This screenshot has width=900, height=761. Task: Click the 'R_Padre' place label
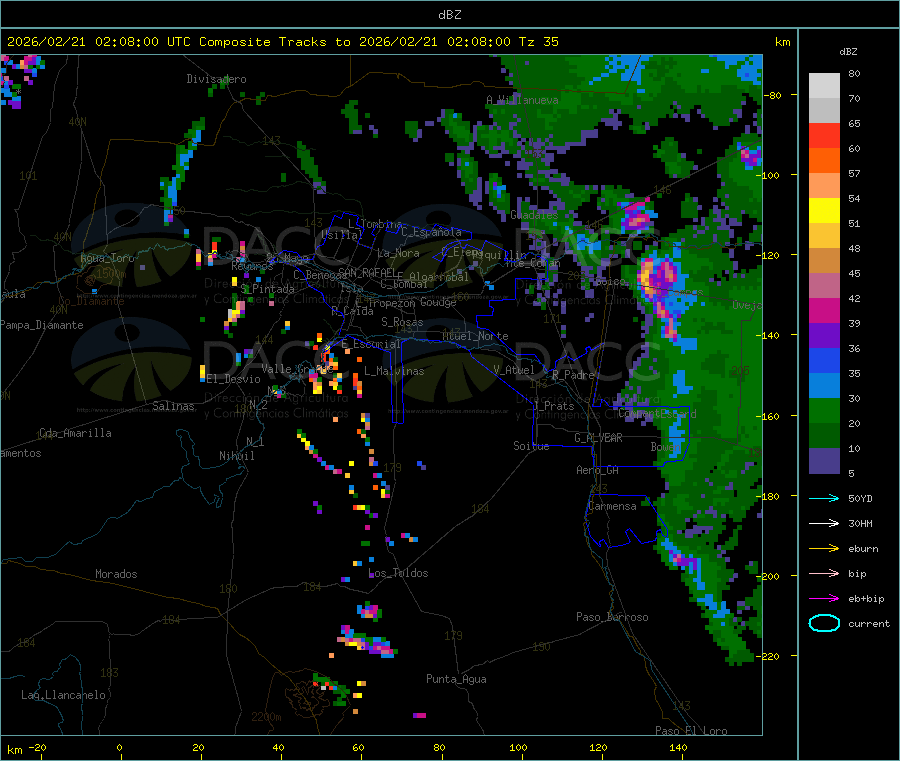click(x=573, y=375)
